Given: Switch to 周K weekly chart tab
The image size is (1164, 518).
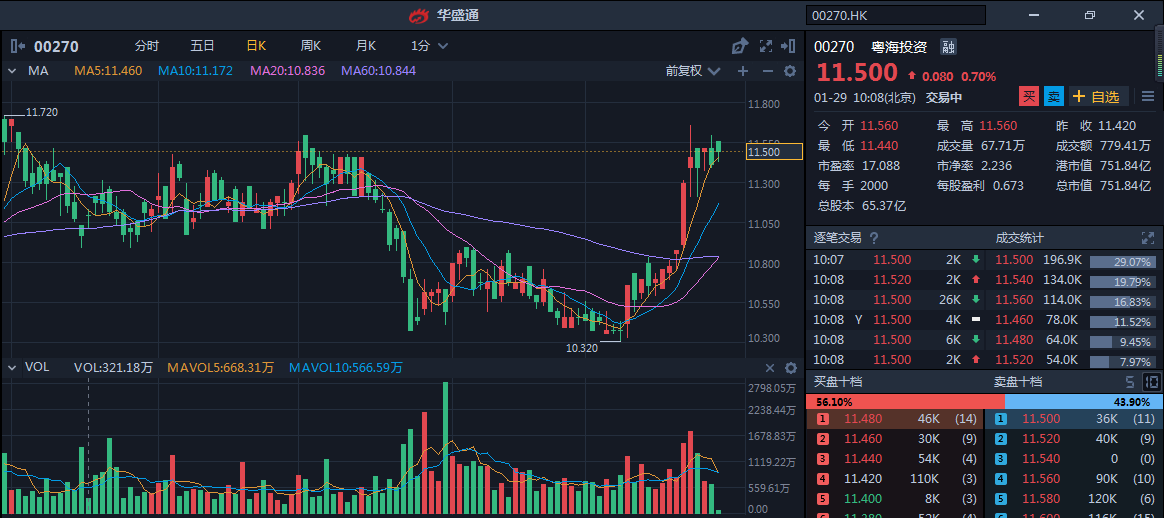Looking at the screenshot, I should coord(311,46).
